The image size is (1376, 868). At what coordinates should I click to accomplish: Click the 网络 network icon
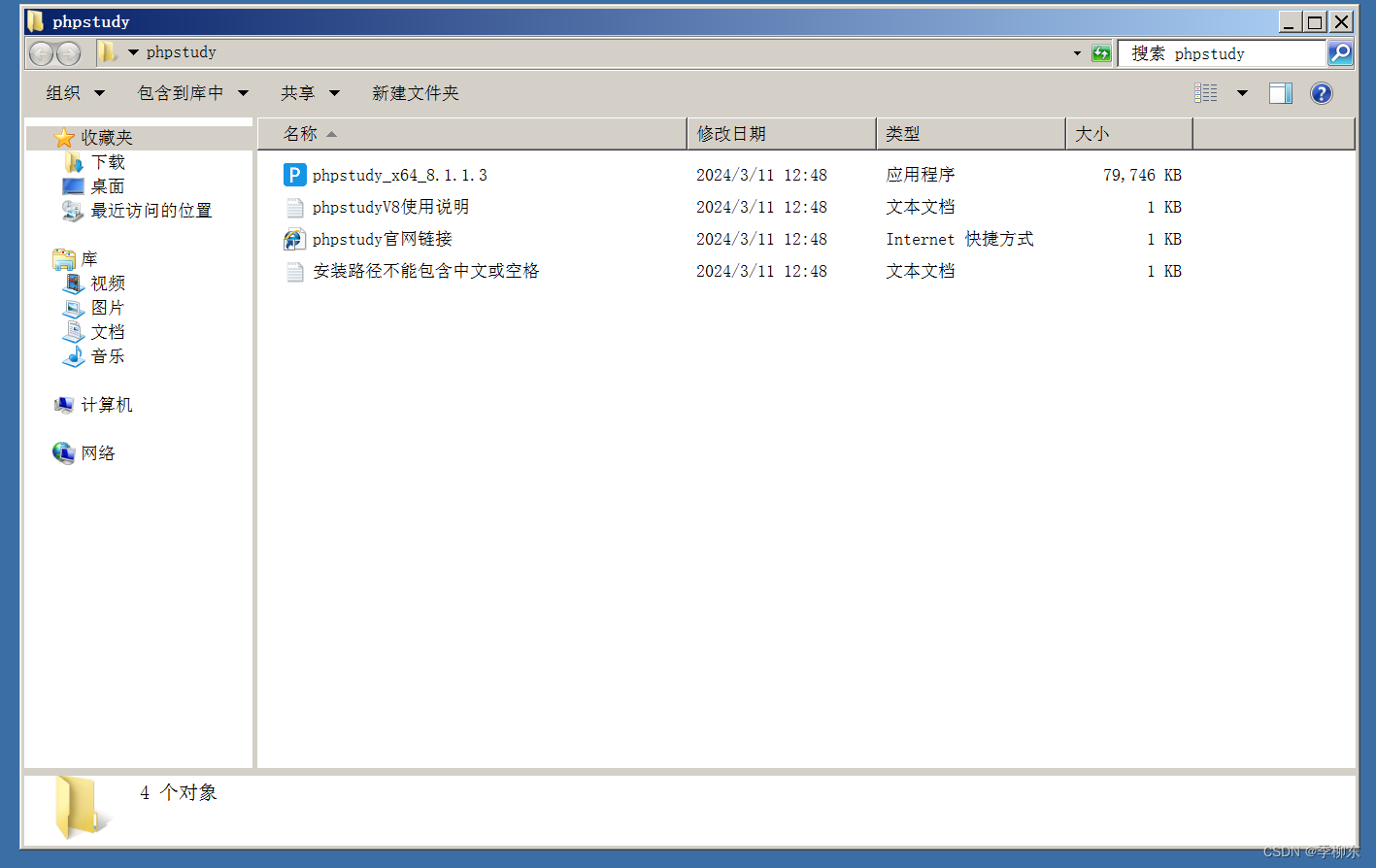[x=64, y=453]
